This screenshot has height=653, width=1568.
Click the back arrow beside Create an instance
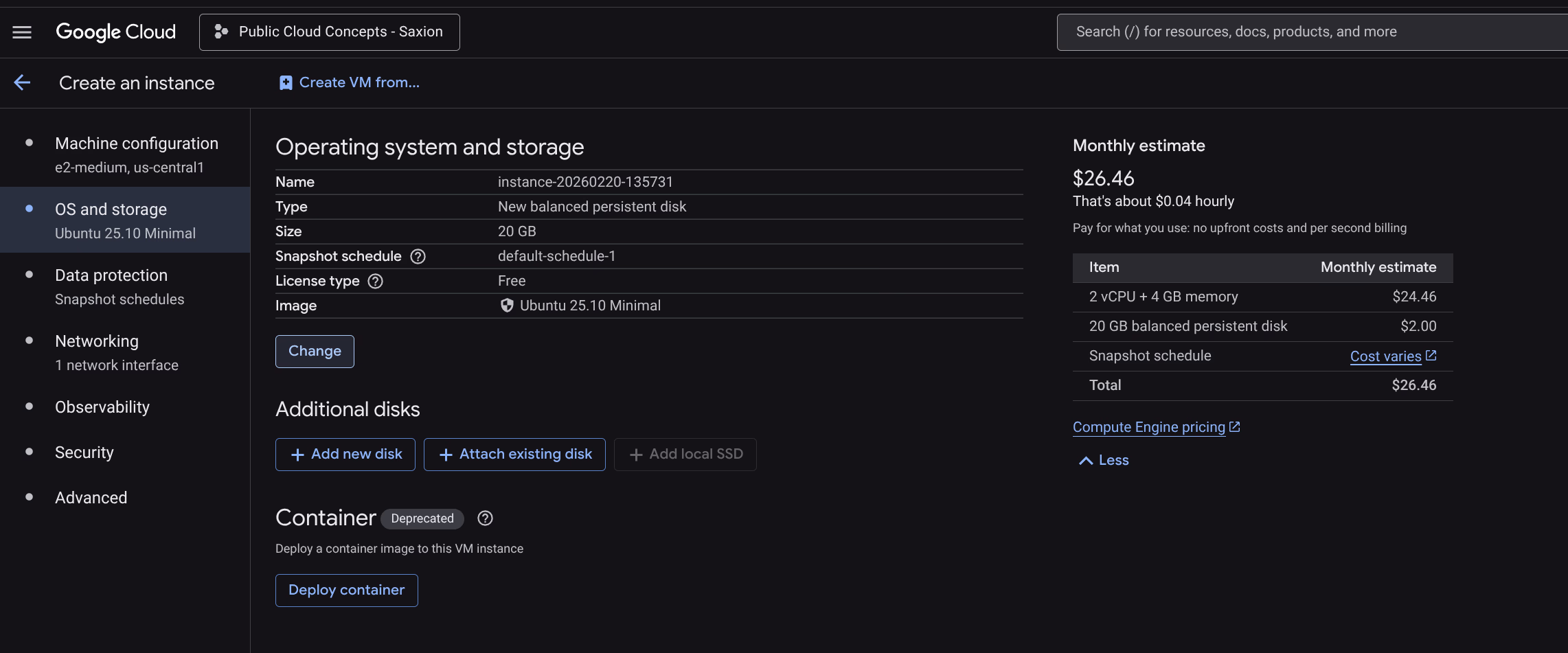click(22, 83)
